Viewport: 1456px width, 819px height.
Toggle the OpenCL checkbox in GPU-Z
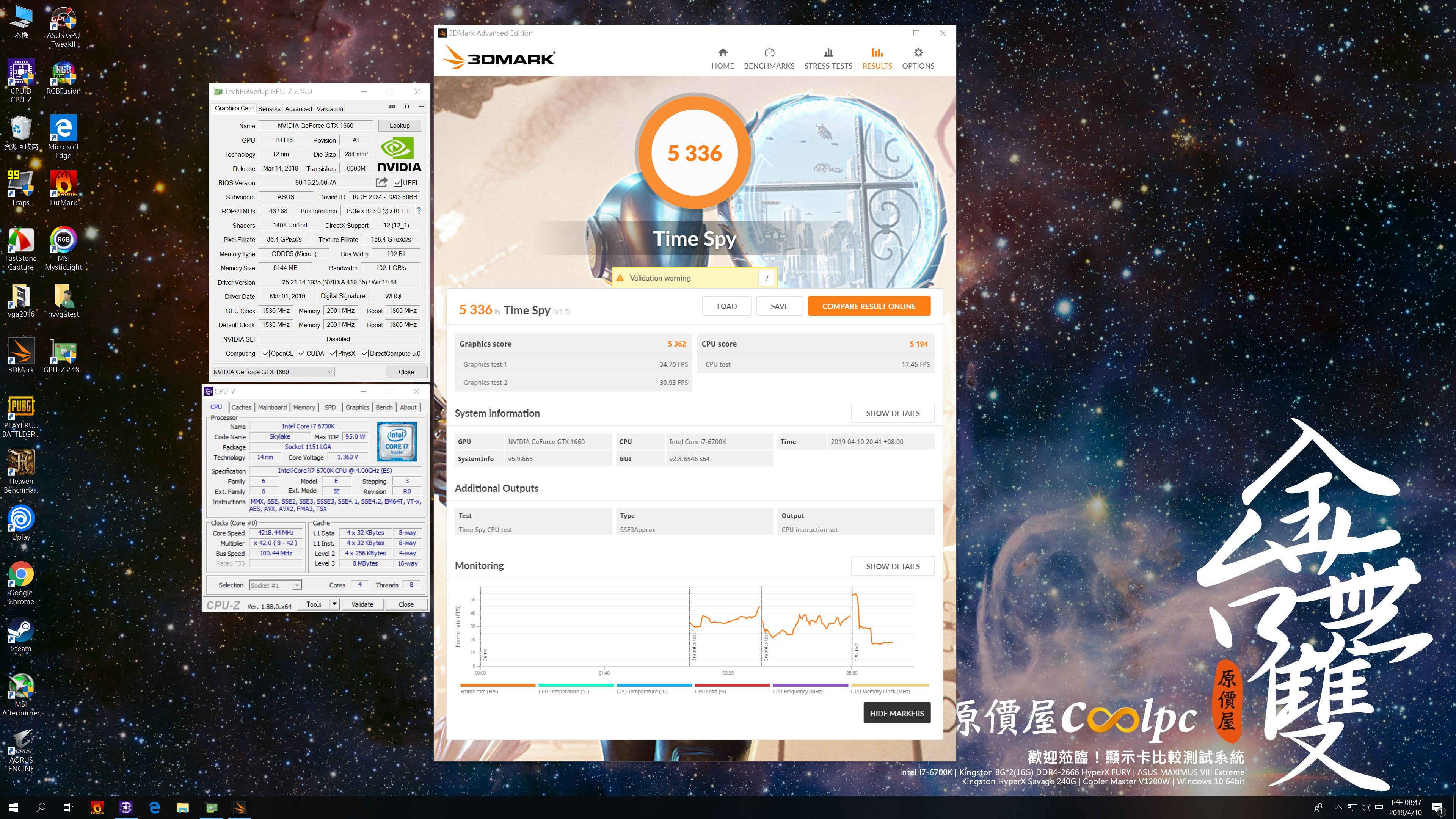pyautogui.click(x=266, y=353)
